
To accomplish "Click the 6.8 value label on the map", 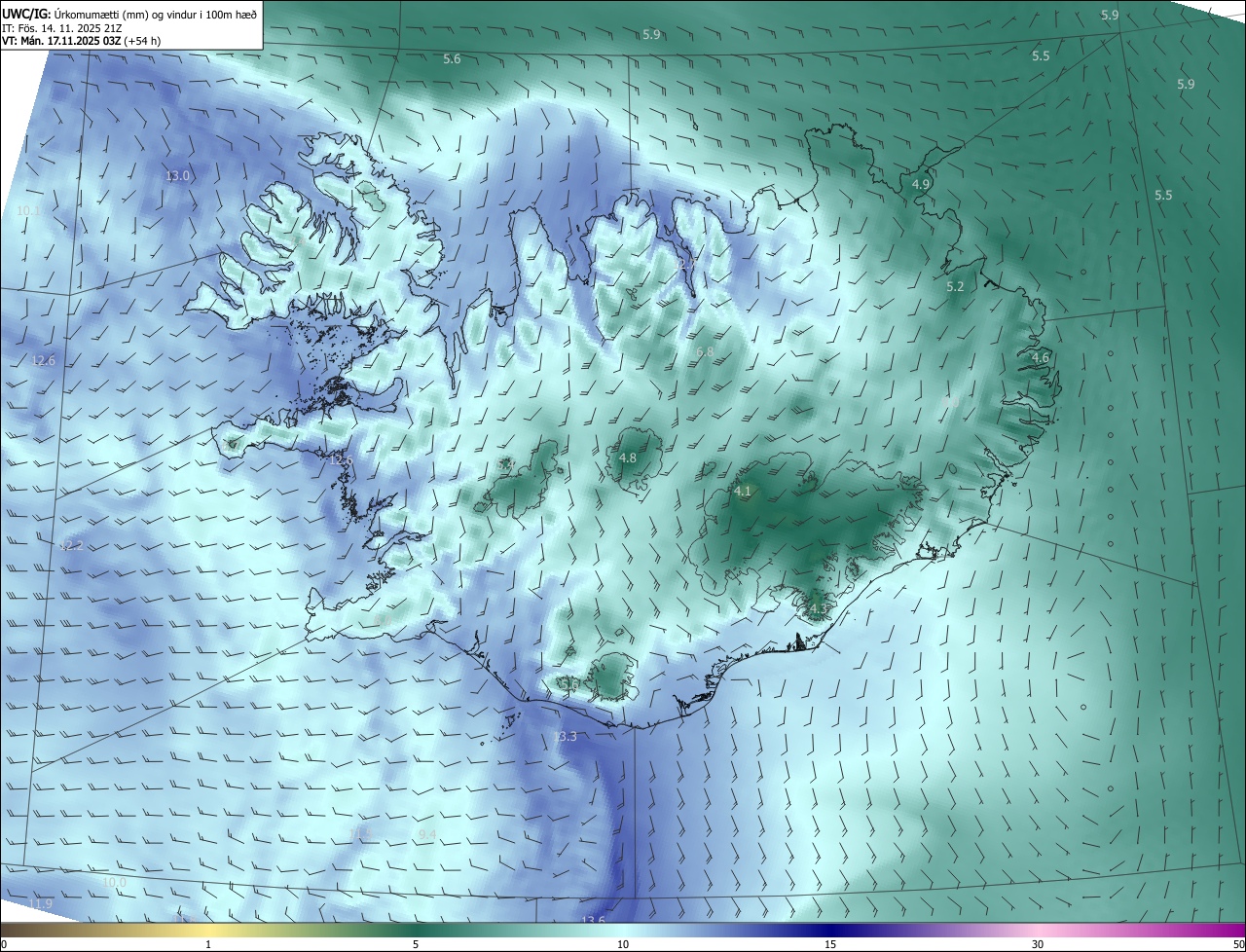I will click(706, 351).
